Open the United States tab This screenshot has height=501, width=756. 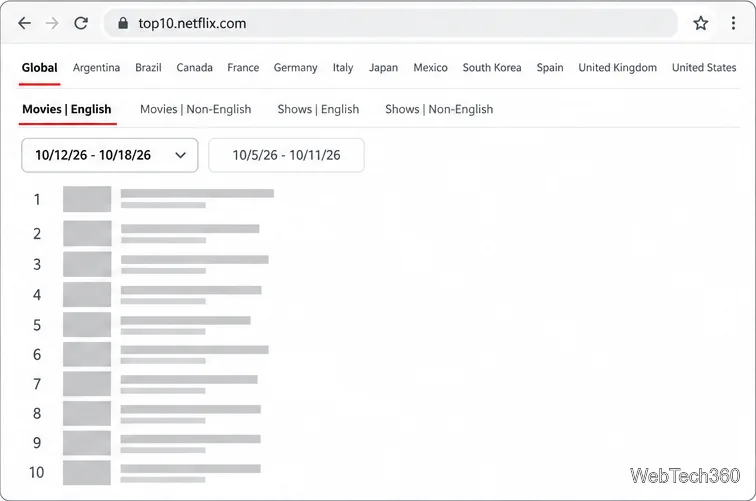[x=704, y=68]
